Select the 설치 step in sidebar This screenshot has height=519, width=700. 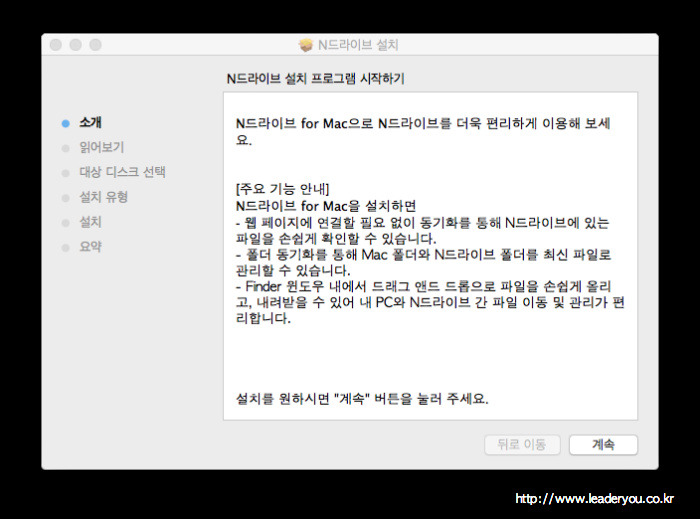point(90,222)
